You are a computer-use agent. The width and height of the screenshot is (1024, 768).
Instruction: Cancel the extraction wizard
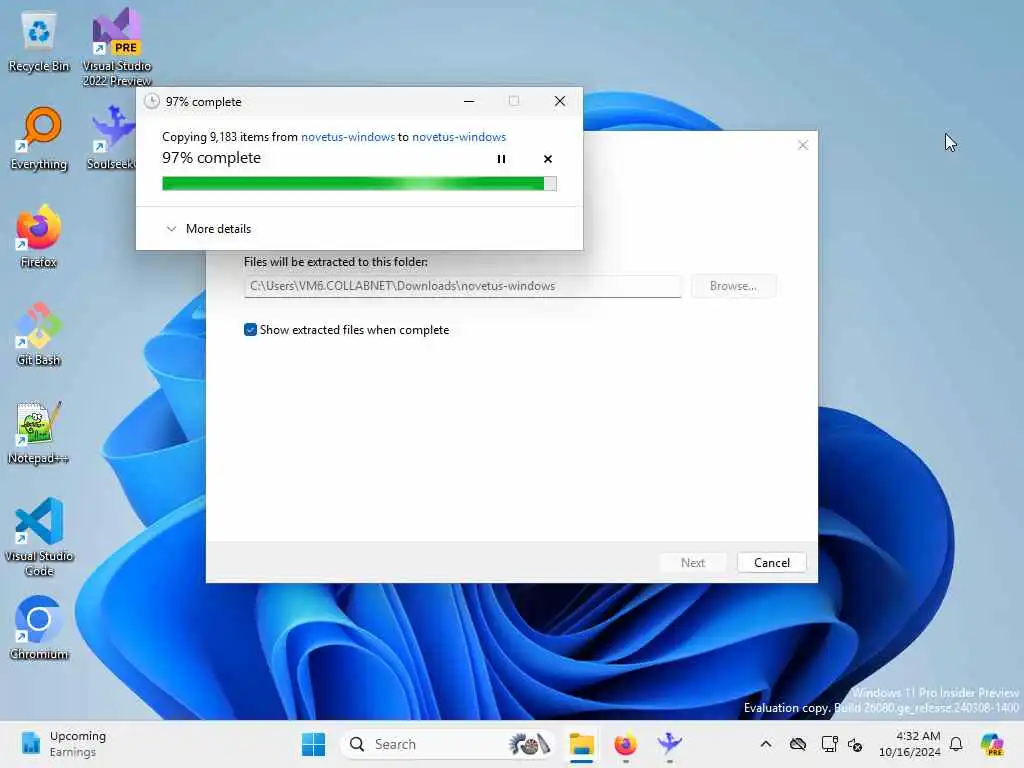pos(771,562)
